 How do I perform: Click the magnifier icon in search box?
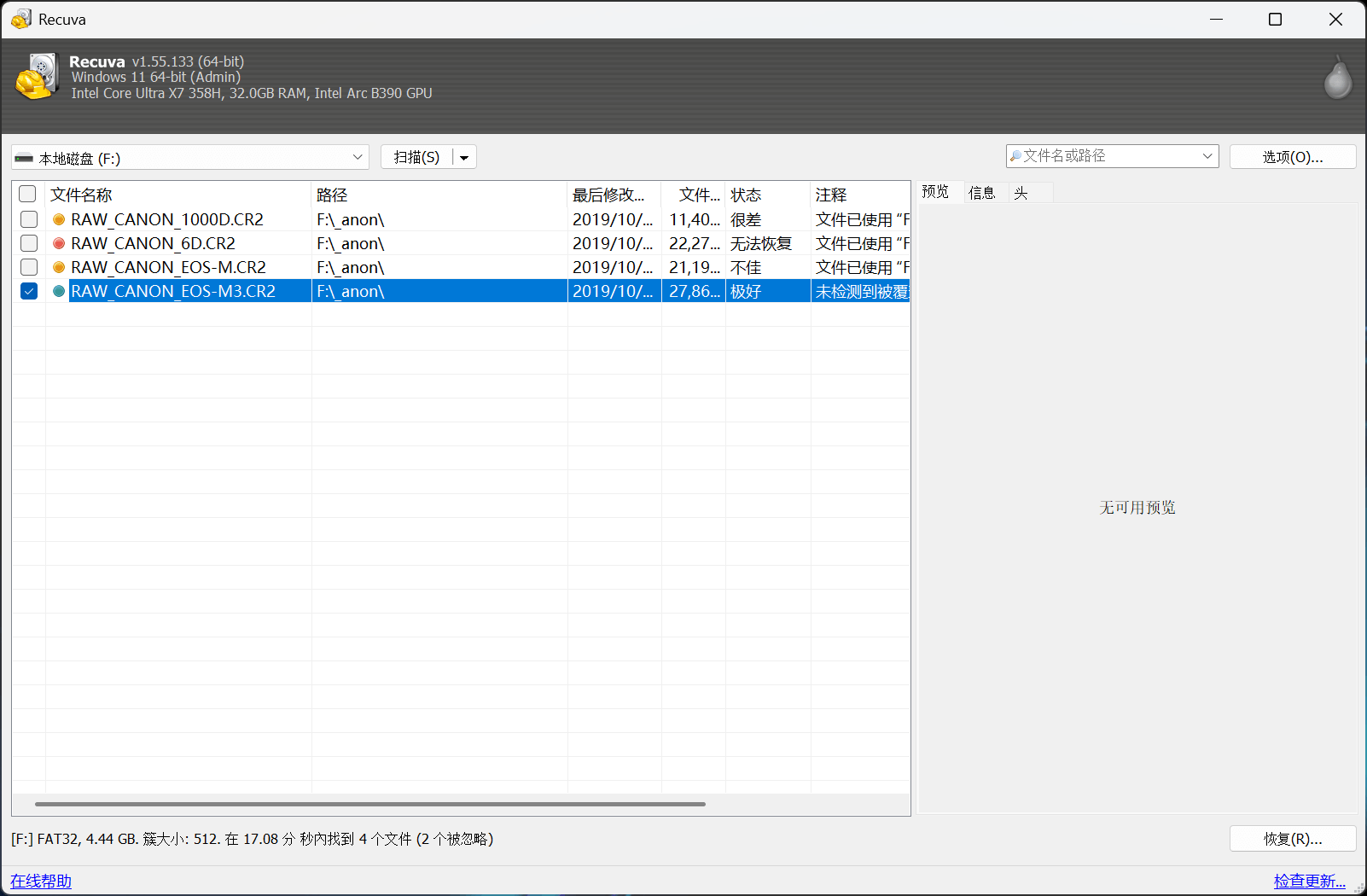coord(1015,156)
